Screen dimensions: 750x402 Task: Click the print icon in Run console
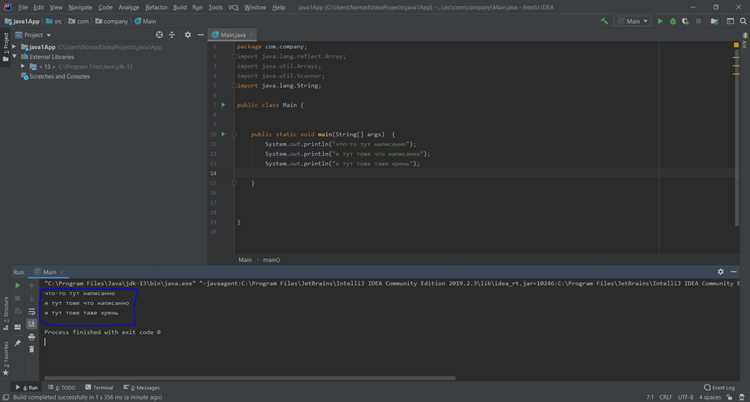pyautogui.click(x=32, y=337)
